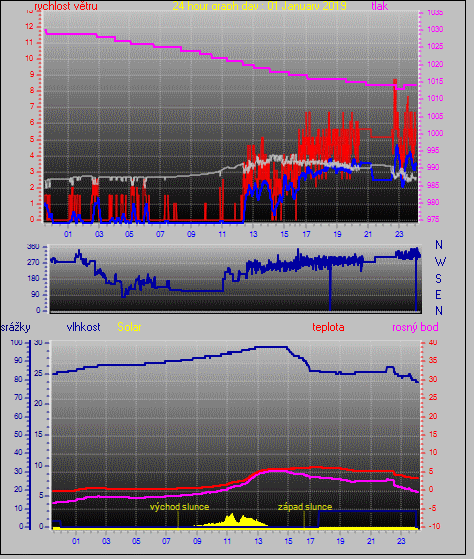Click the 'srážky' rainfall legend label

click(15, 327)
